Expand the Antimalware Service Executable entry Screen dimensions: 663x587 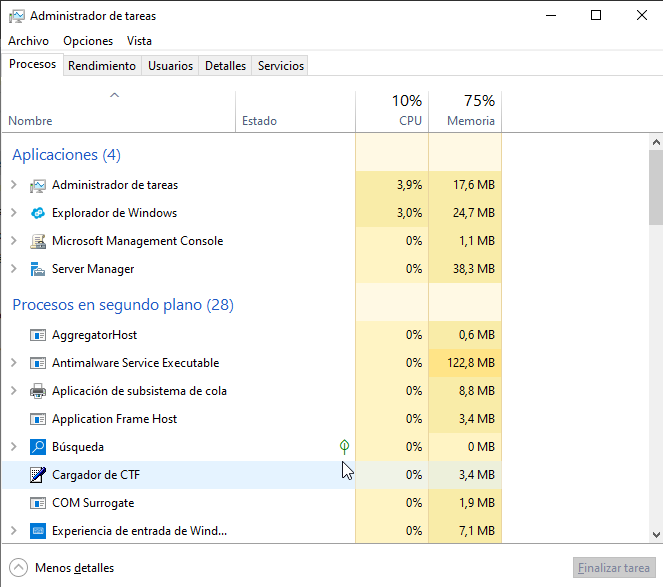(14, 363)
